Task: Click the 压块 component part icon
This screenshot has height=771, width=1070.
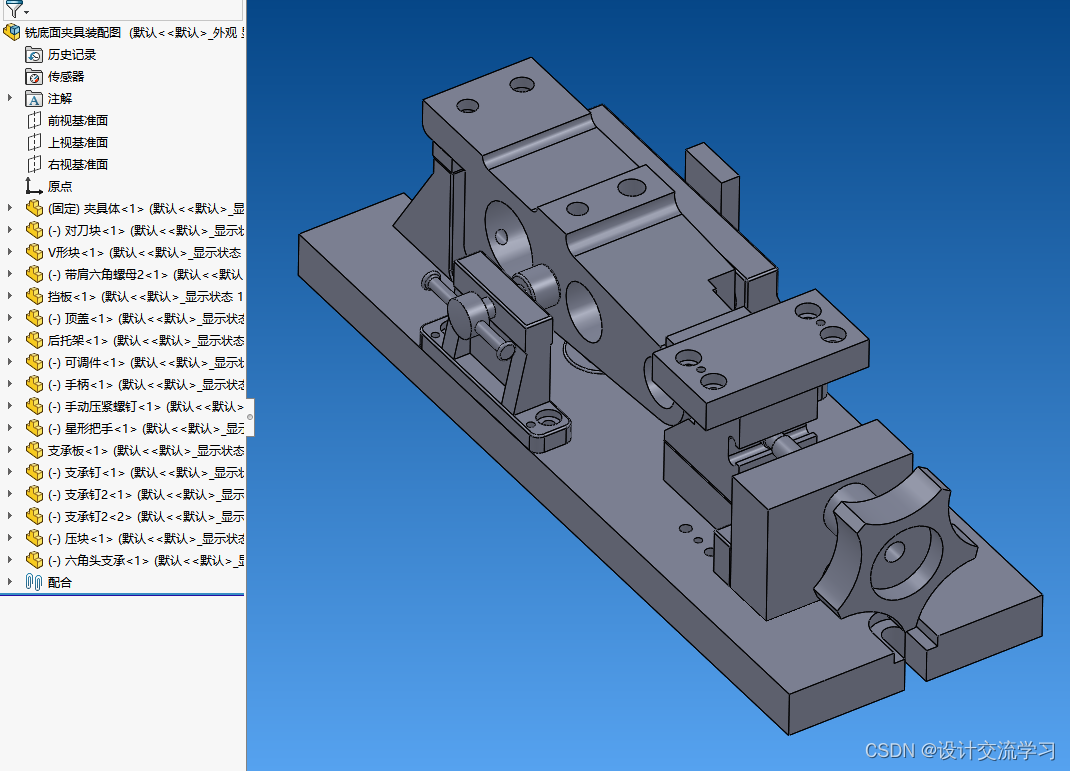Action: tap(33, 537)
